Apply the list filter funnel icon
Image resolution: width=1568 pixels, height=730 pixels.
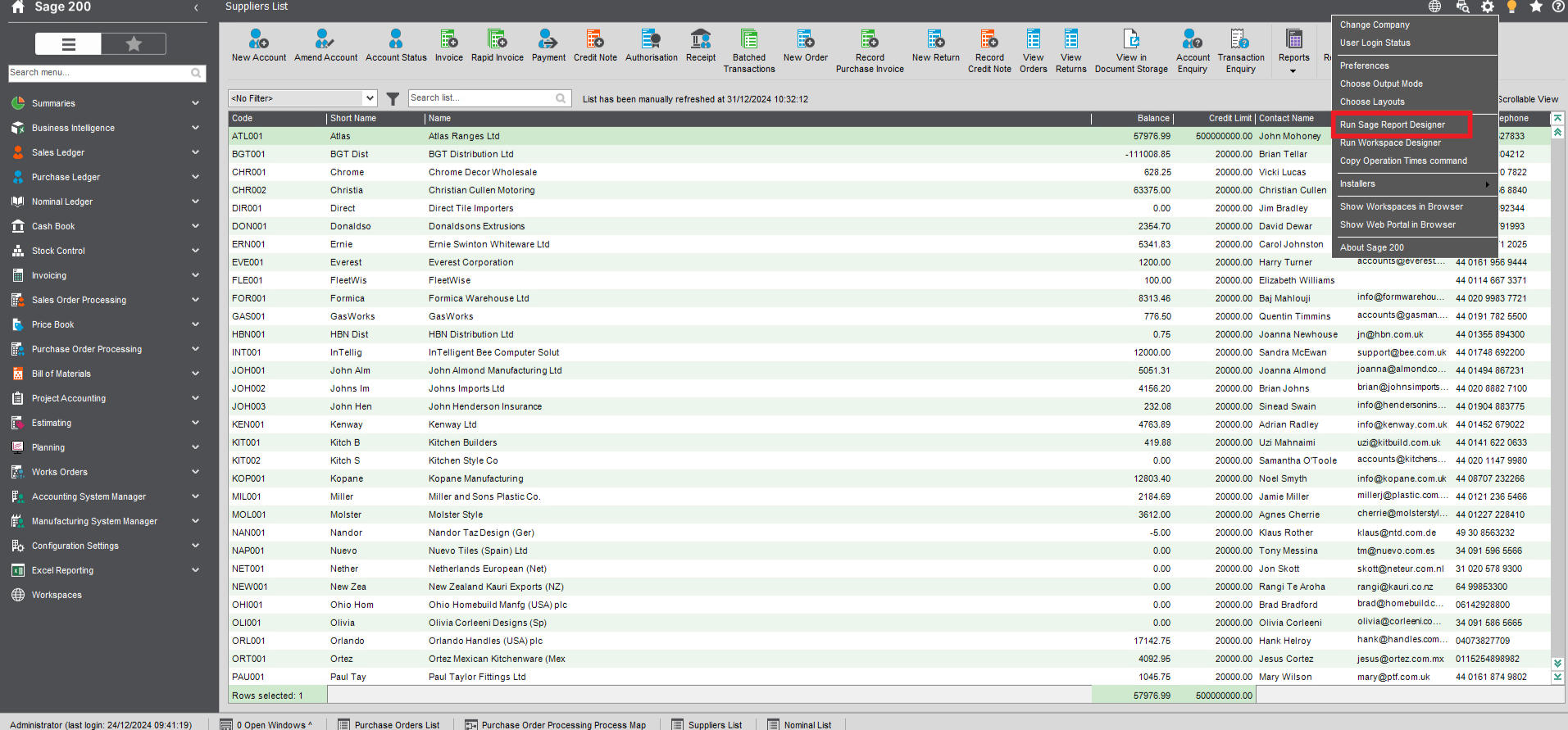point(393,98)
